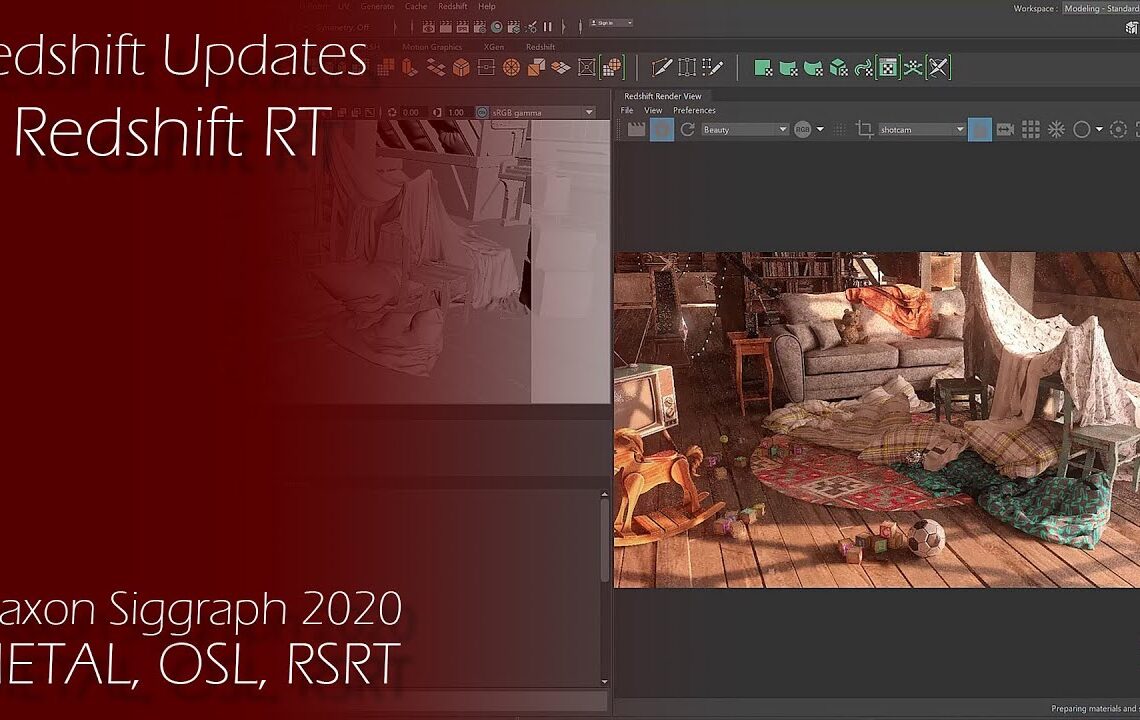Expand the RGB channel dropdown arrow
The width and height of the screenshot is (1140, 720).
pos(819,128)
